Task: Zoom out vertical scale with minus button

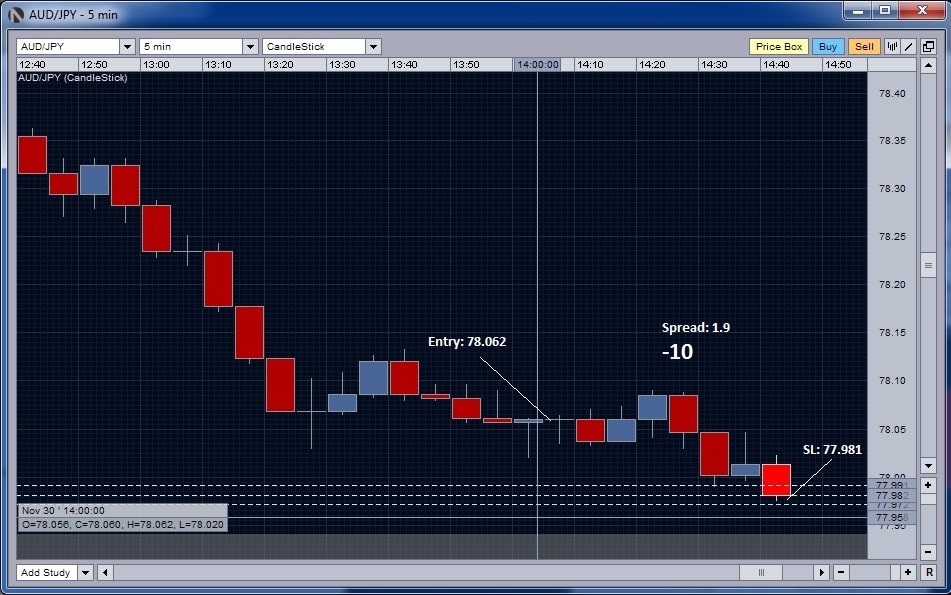Action: pyautogui.click(x=928, y=552)
